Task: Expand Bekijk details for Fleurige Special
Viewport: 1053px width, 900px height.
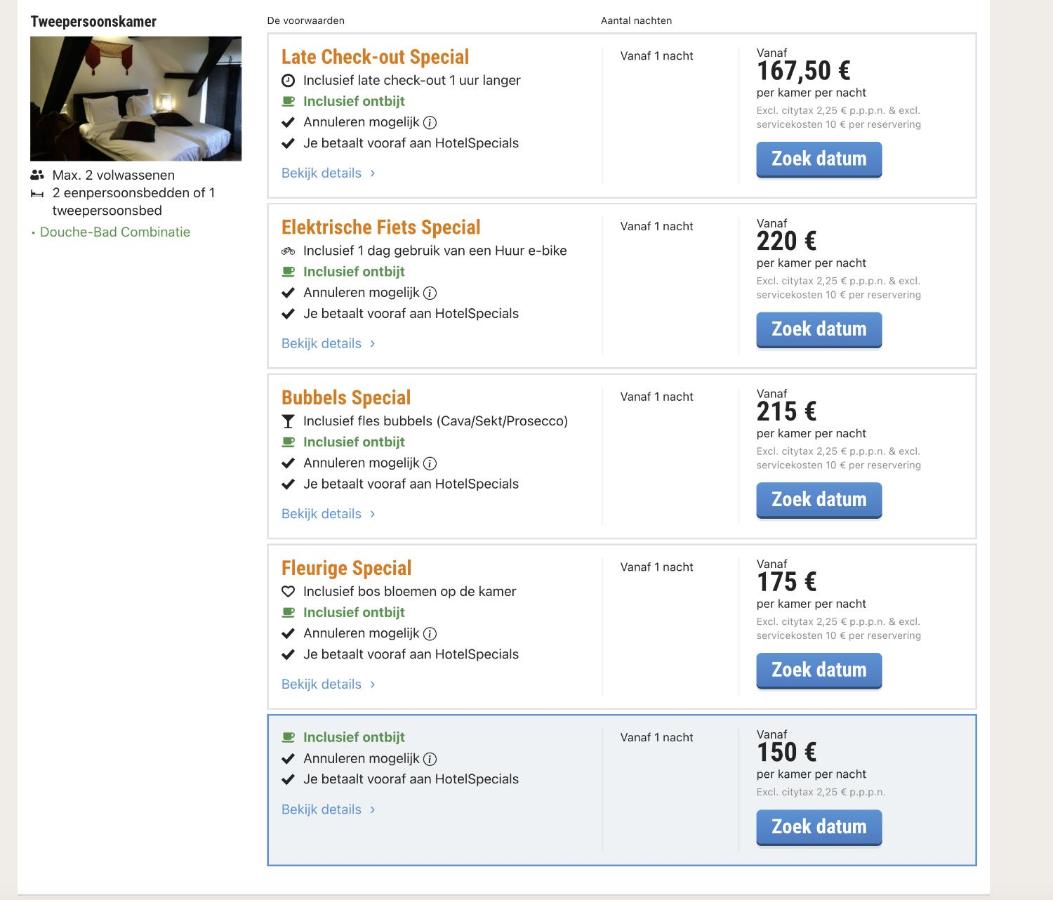Action: pyautogui.click(x=328, y=684)
